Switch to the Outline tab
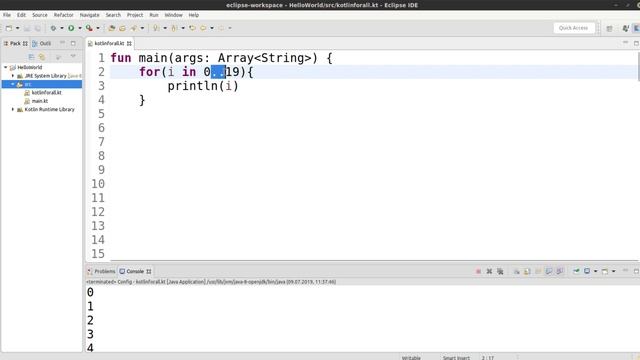Viewport: 640px width, 360px height. (42, 43)
